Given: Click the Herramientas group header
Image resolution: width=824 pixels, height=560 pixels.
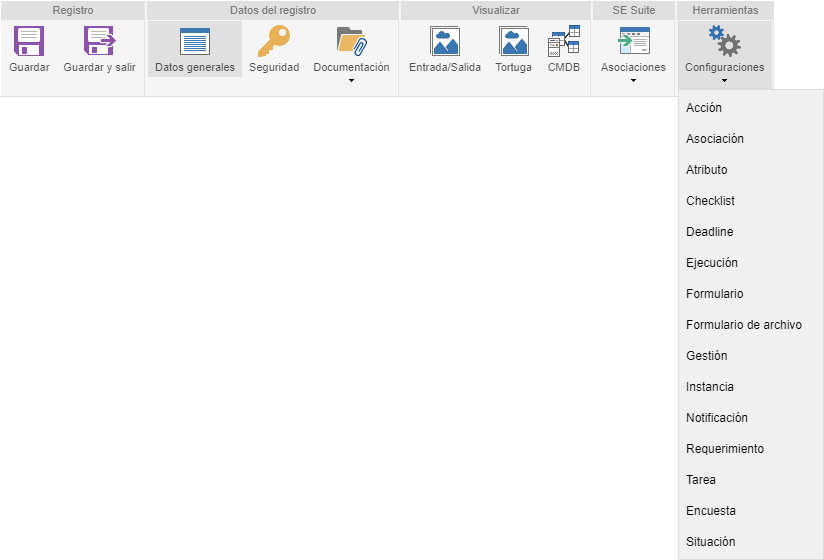Looking at the screenshot, I should click(x=725, y=10).
